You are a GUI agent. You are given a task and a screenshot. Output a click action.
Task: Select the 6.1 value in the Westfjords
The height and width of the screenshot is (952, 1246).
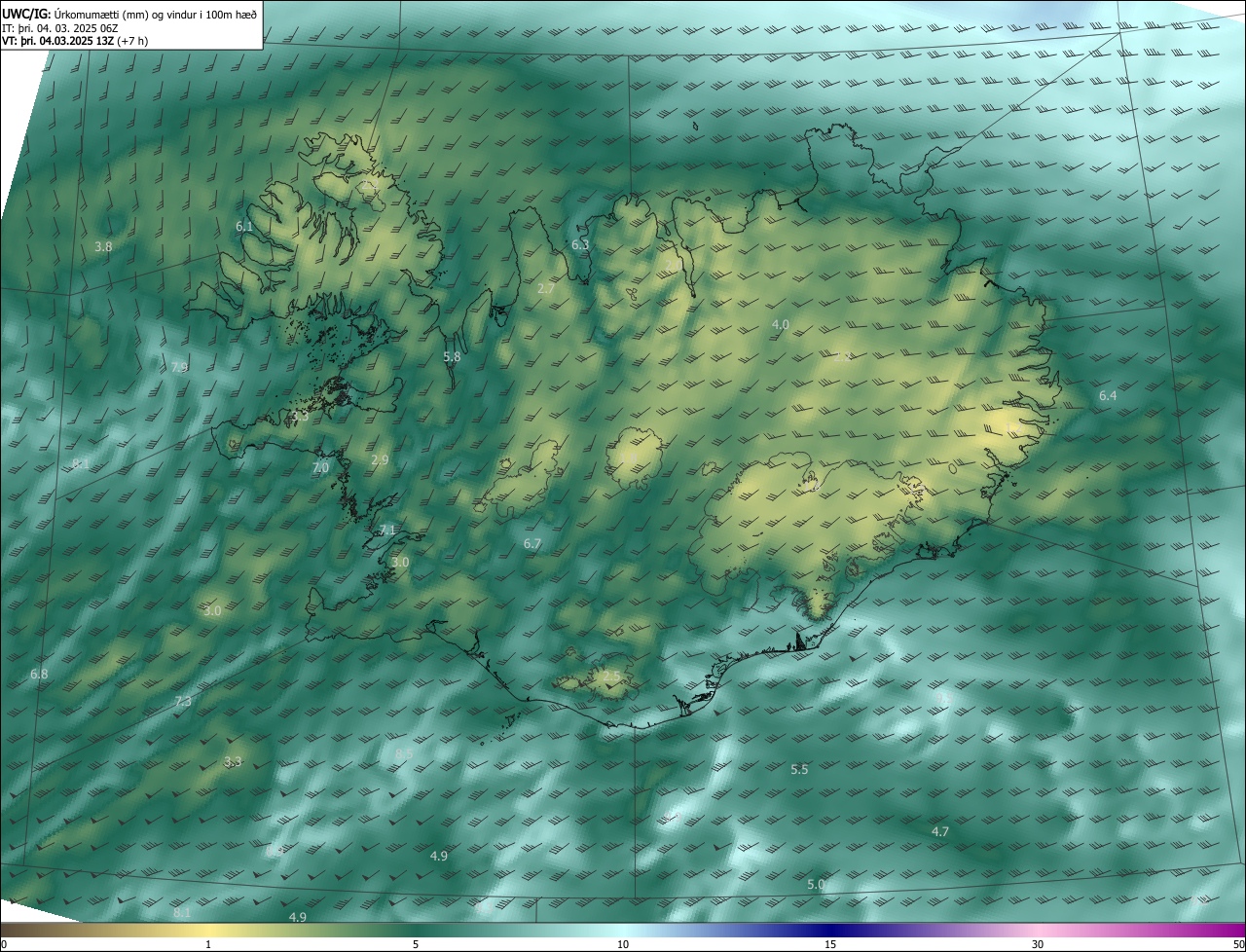[x=244, y=226]
